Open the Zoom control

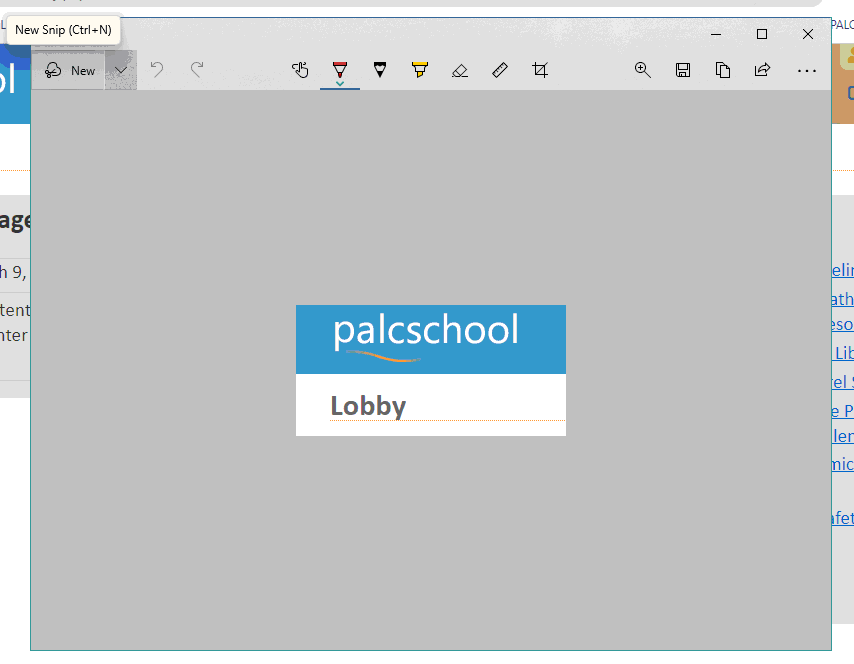pyautogui.click(x=643, y=70)
